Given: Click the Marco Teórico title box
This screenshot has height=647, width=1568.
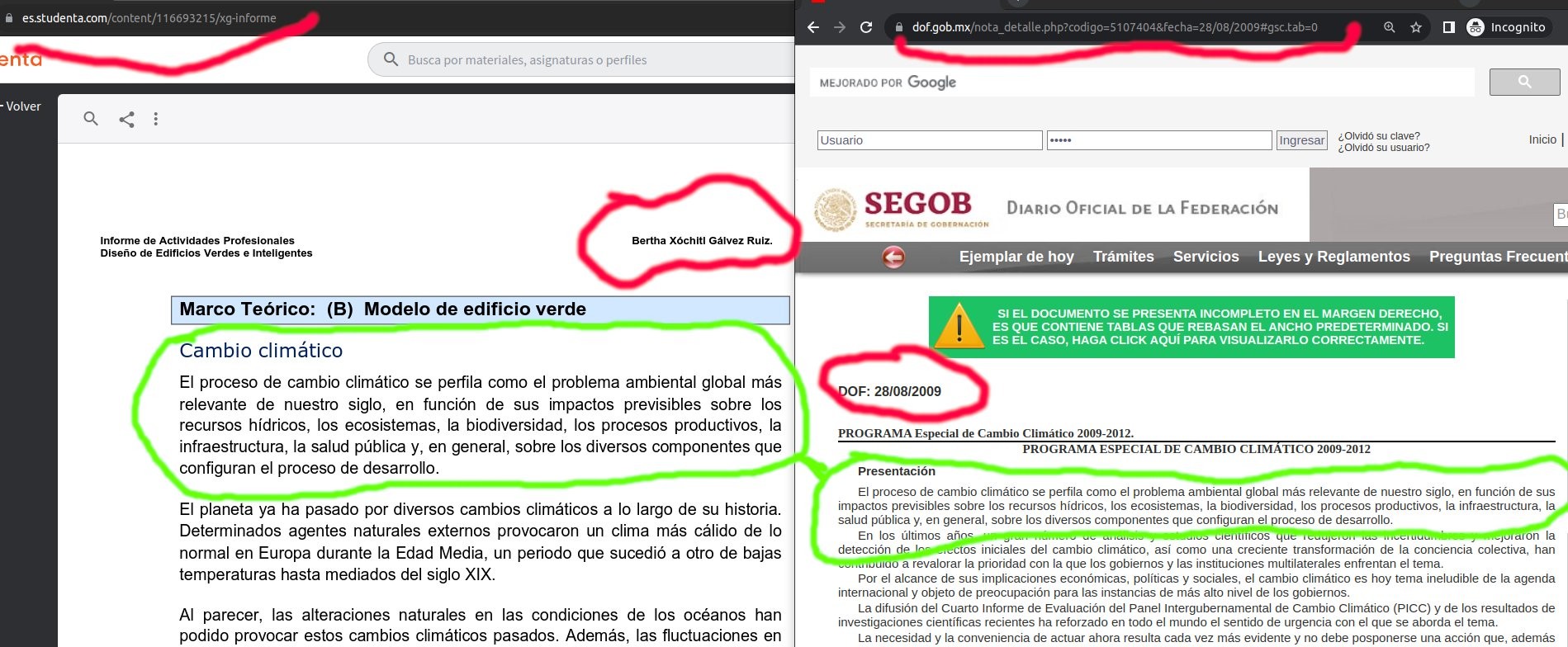Looking at the screenshot, I should [x=481, y=309].
